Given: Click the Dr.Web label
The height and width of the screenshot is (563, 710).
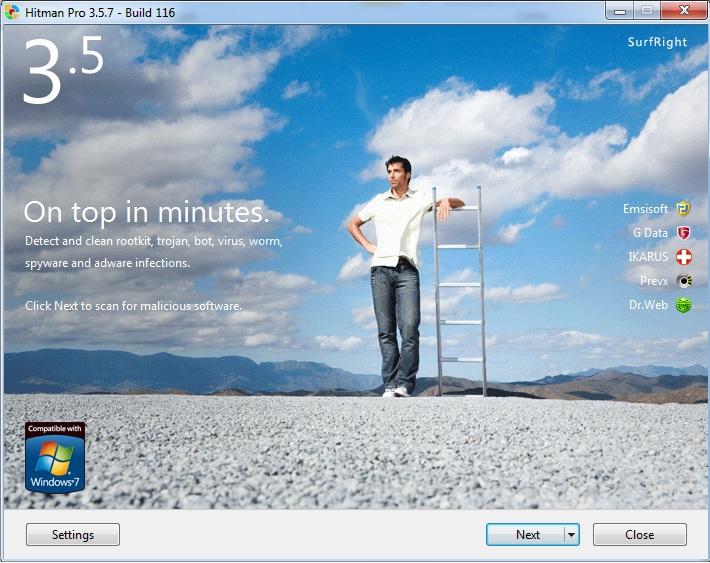Looking at the screenshot, I should [648, 305].
